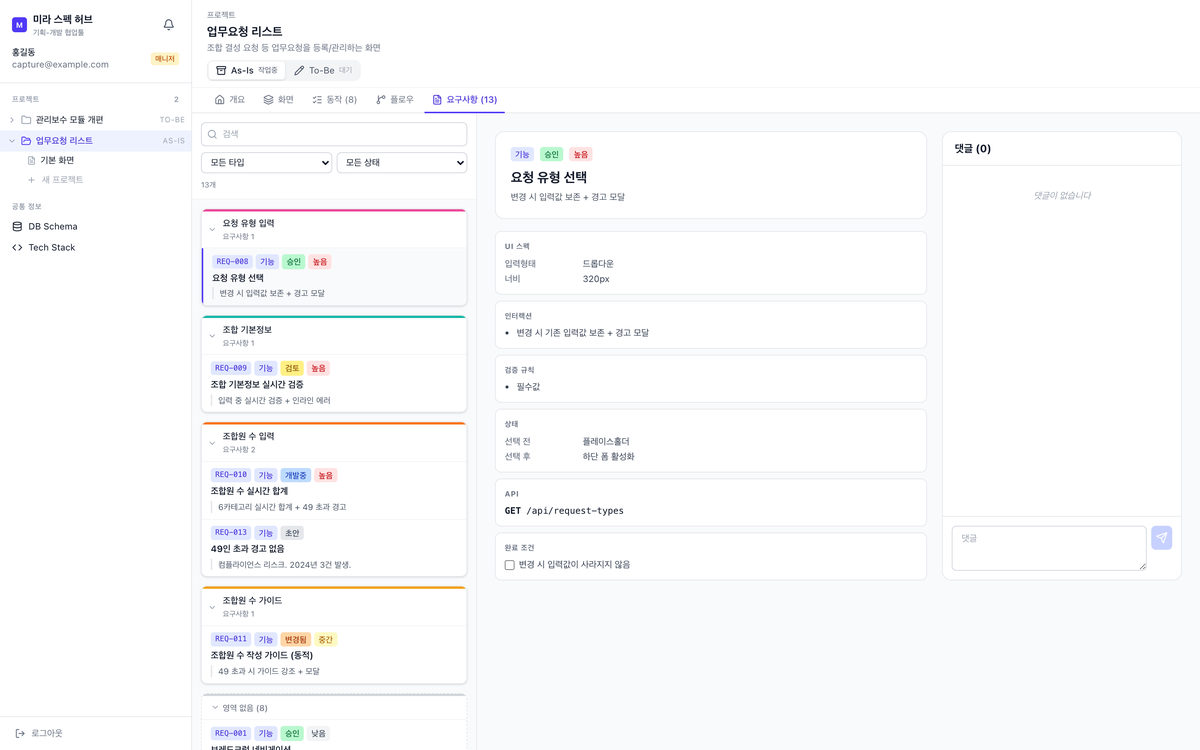1200x750 pixels.
Task: Click the plus icon for 새 프로젝트
Action: pyautogui.click(x=32, y=180)
